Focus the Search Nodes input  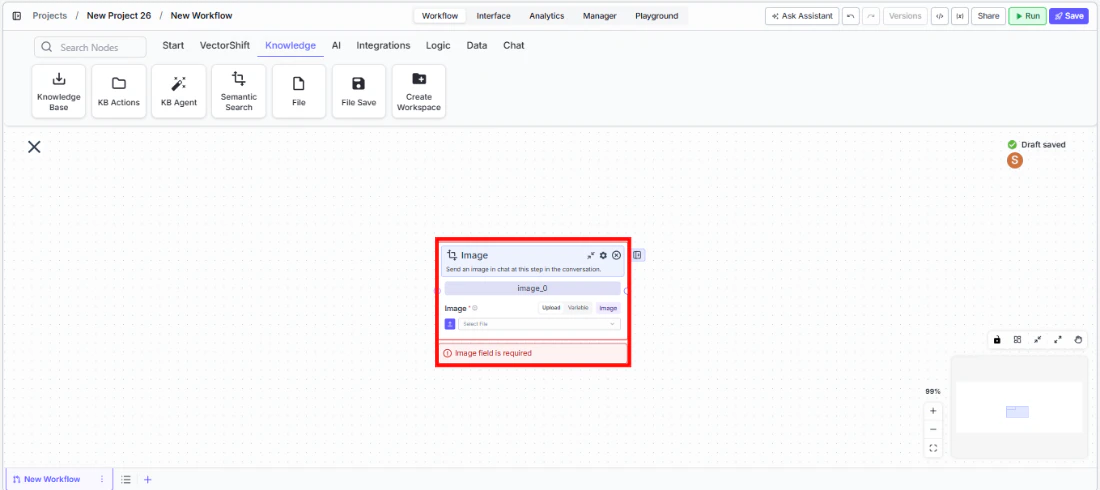click(x=90, y=47)
